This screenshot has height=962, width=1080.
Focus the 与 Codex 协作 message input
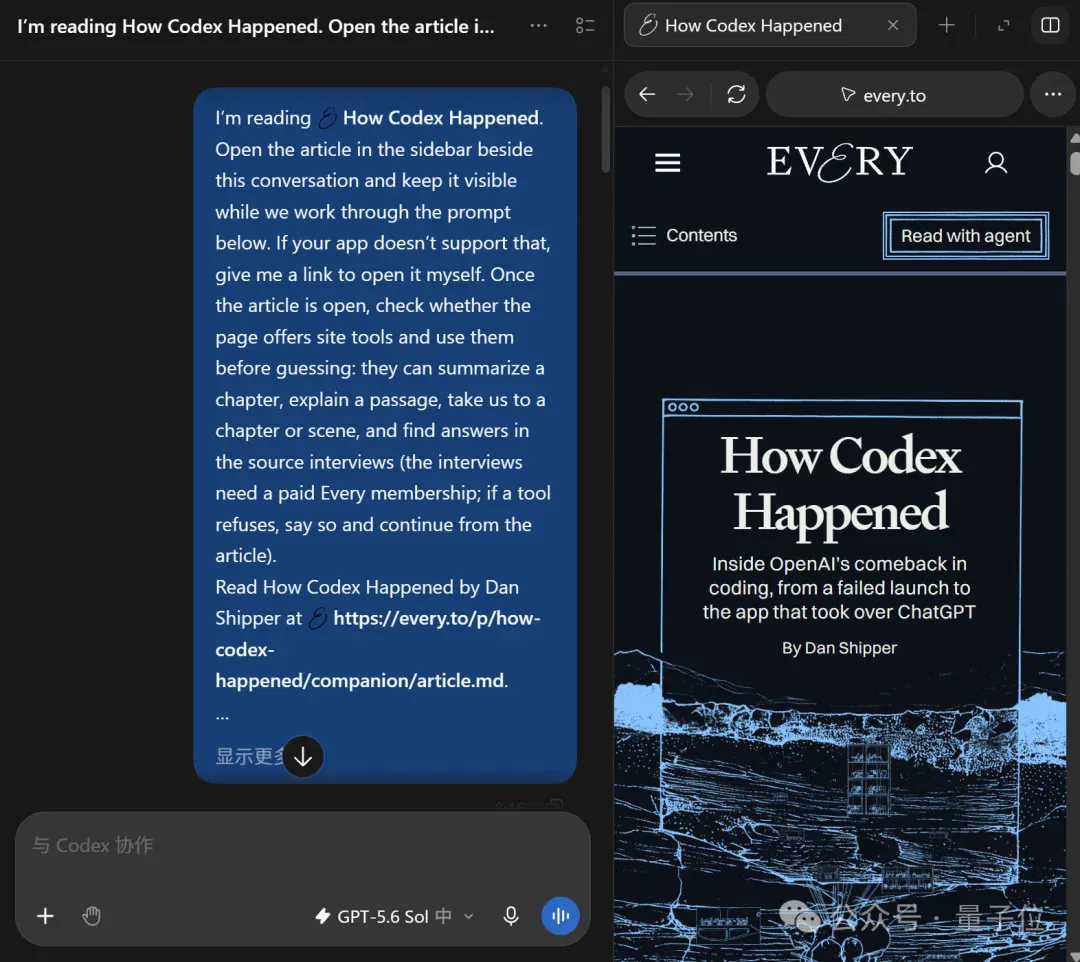(x=302, y=846)
